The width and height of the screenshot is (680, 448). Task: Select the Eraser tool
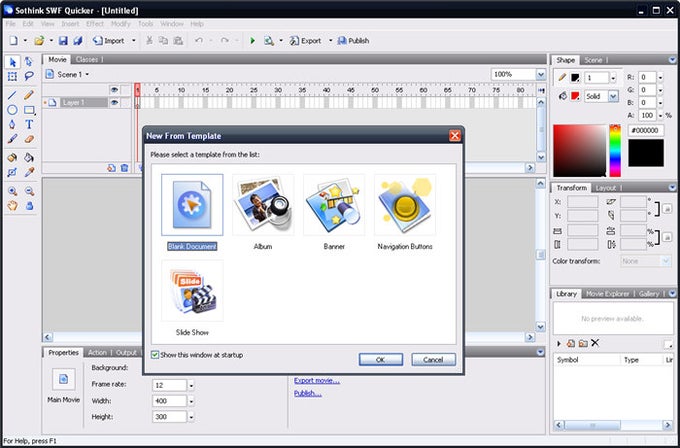click(x=29, y=139)
